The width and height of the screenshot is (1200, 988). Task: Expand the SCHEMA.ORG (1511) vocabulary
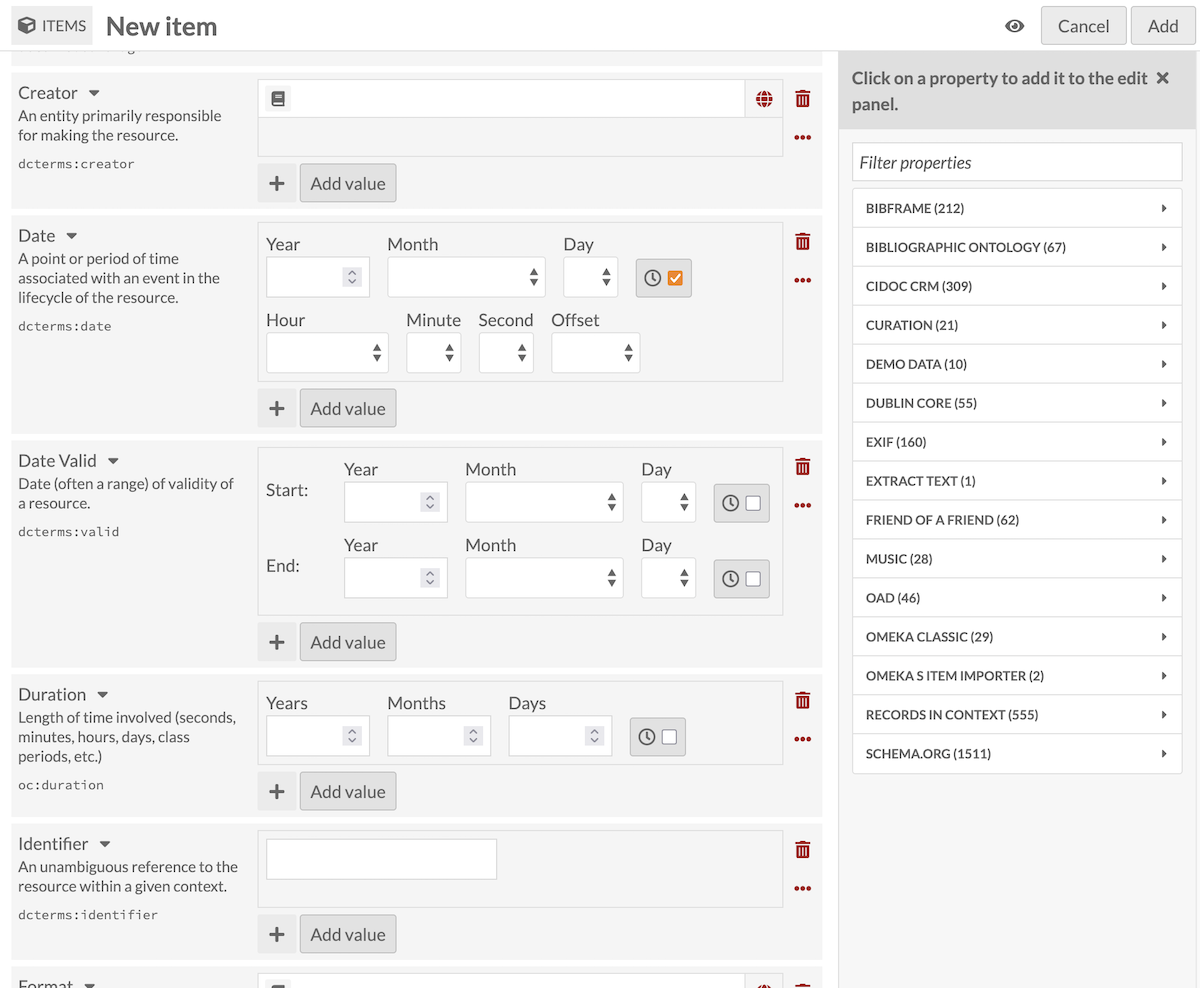click(1017, 754)
